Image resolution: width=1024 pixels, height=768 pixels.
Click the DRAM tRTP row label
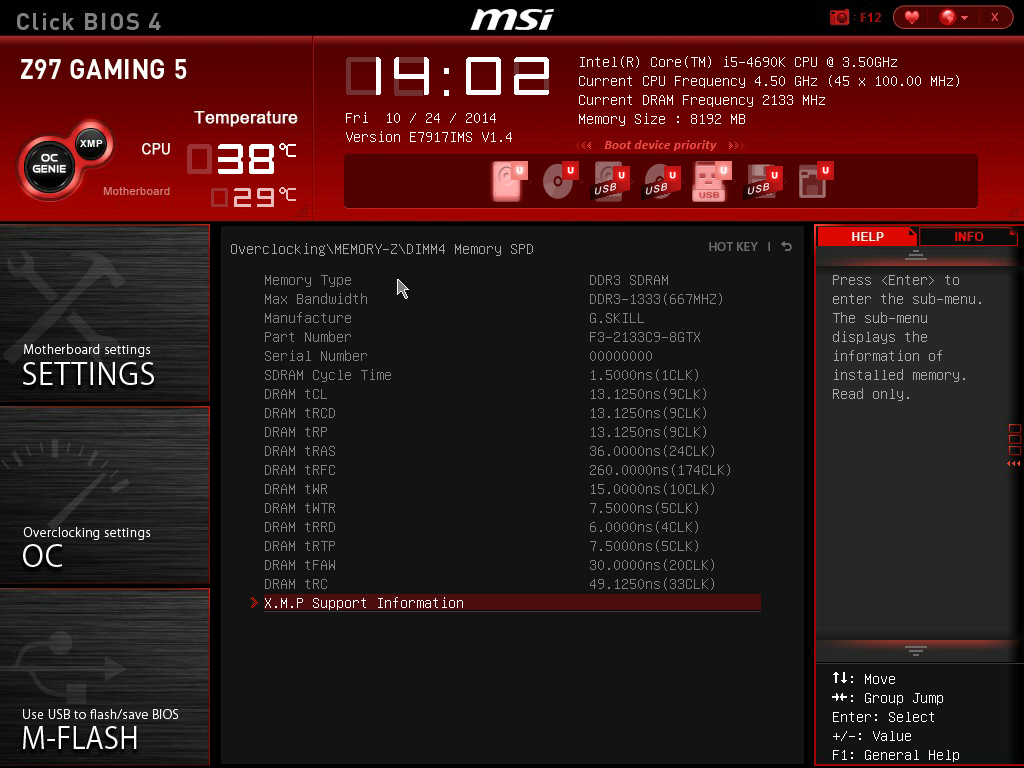click(x=299, y=545)
